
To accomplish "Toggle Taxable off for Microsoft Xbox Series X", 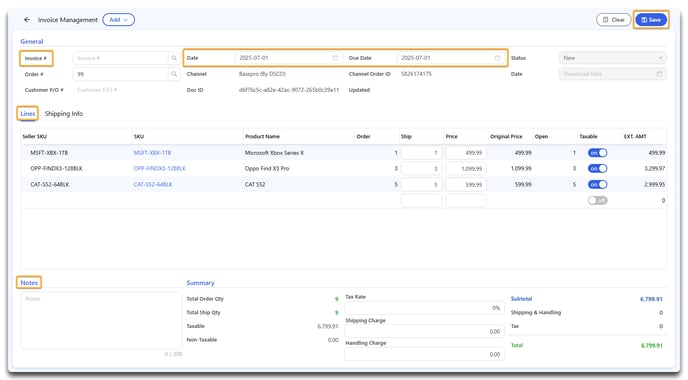I will [x=598, y=153].
